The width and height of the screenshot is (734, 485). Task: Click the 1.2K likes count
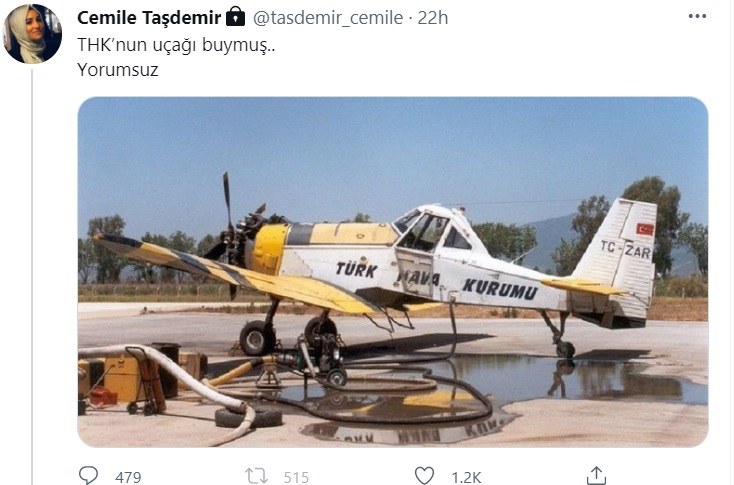[x=466, y=478]
